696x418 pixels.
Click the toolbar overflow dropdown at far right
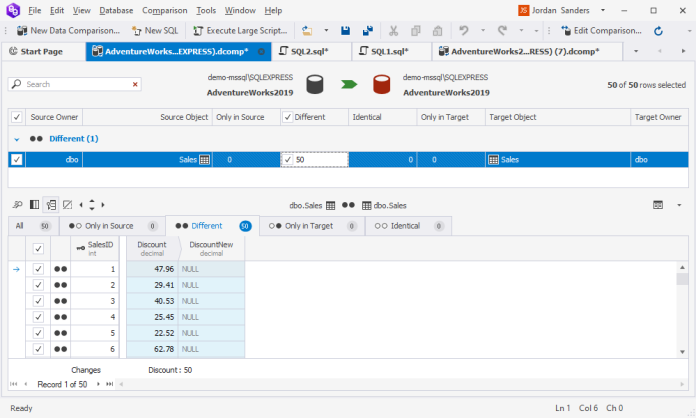[689, 31]
